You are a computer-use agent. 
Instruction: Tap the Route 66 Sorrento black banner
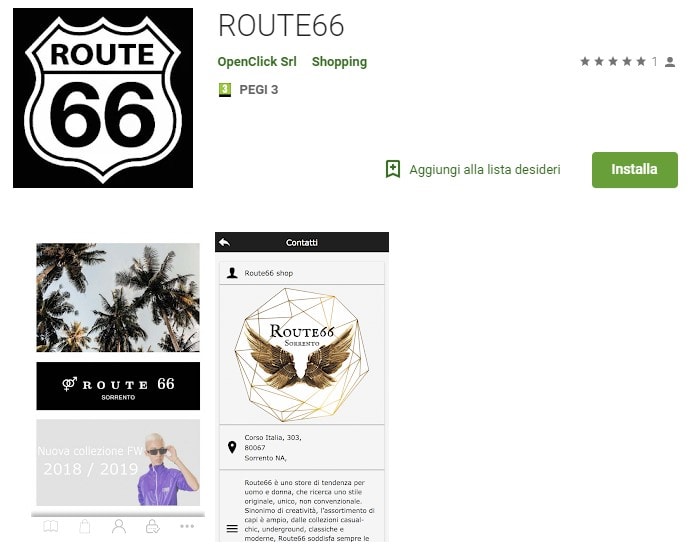tap(118, 386)
